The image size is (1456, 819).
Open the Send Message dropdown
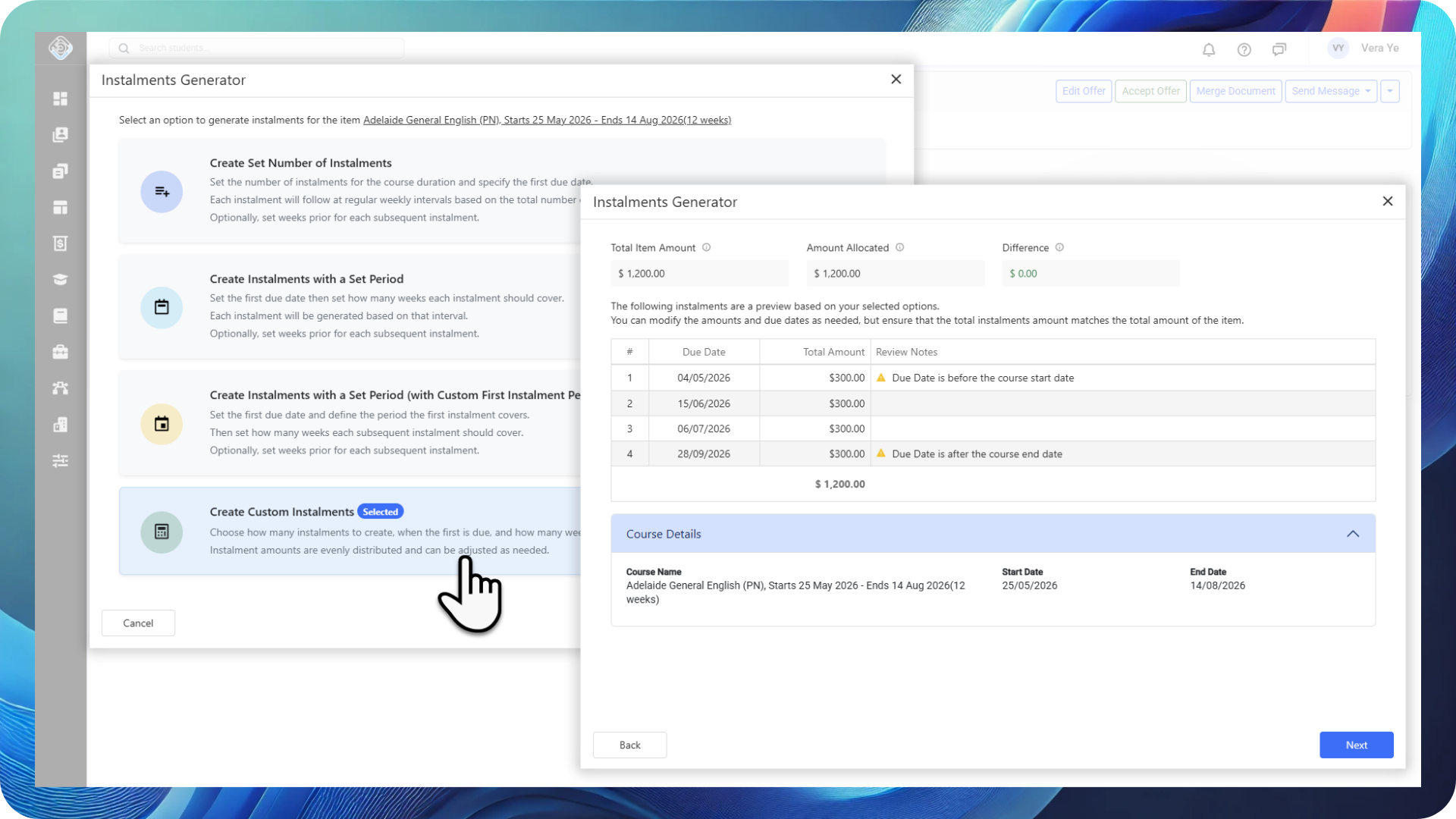pos(1331,91)
